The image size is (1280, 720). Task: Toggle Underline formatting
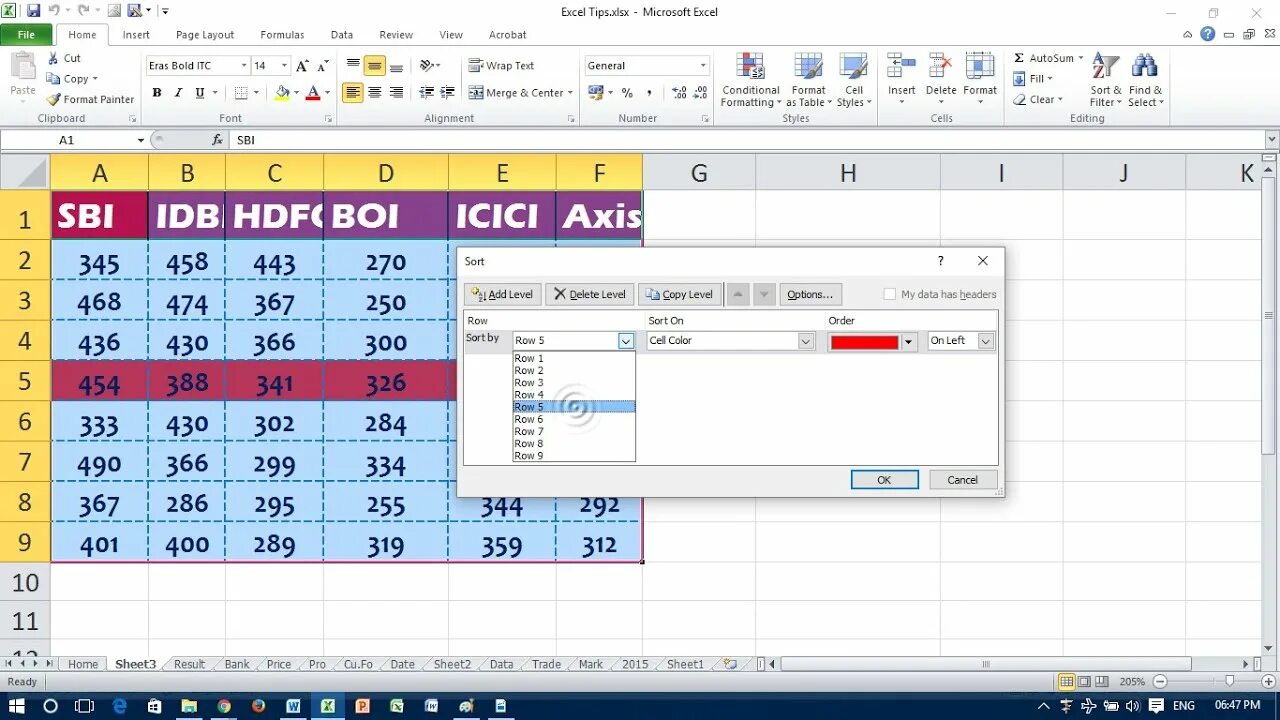(x=200, y=93)
